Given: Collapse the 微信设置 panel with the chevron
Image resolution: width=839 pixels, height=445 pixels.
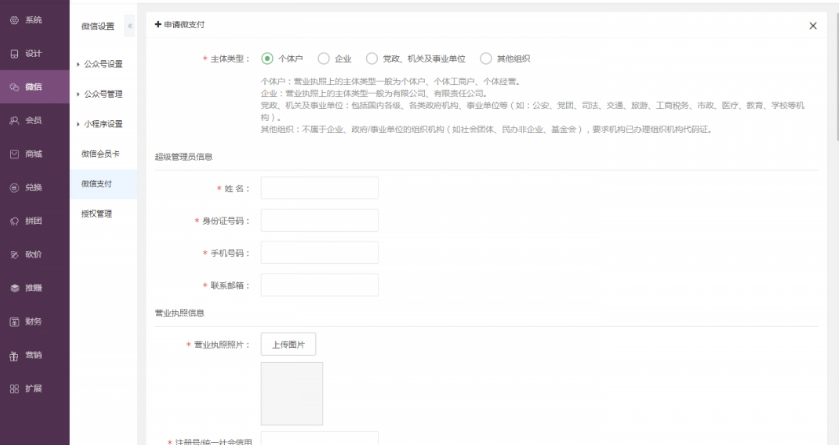Looking at the screenshot, I should tap(129, 25).
